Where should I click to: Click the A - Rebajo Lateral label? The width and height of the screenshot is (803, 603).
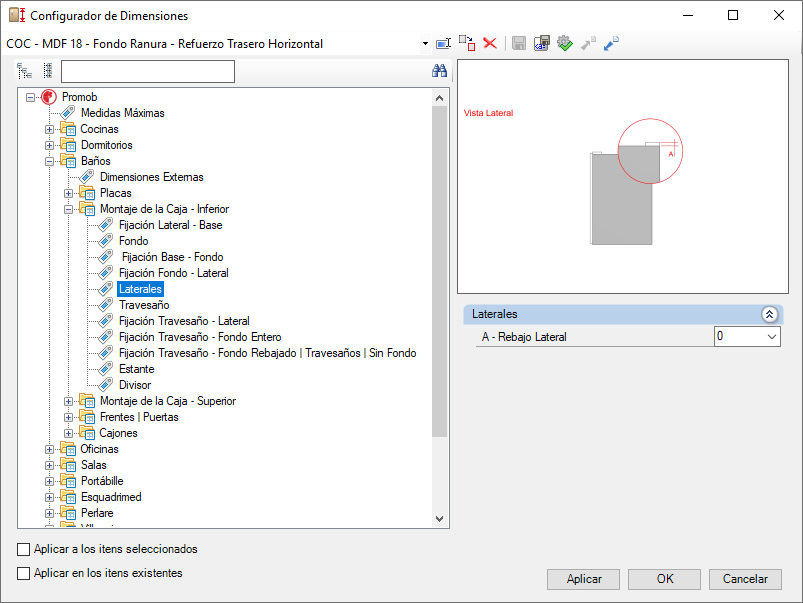[524, 337]
